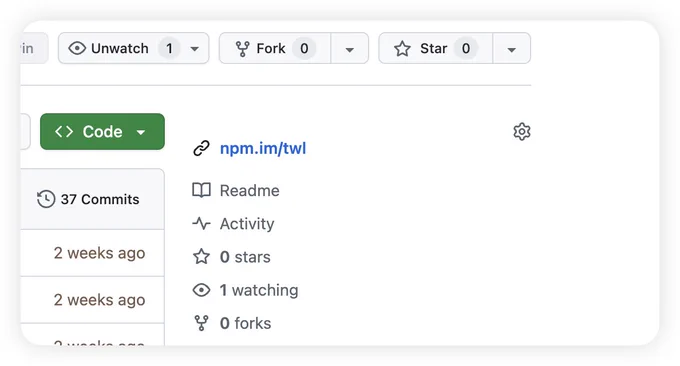Open the Readme link in sidebar
680x366 pixels.
tap(249, 190)
